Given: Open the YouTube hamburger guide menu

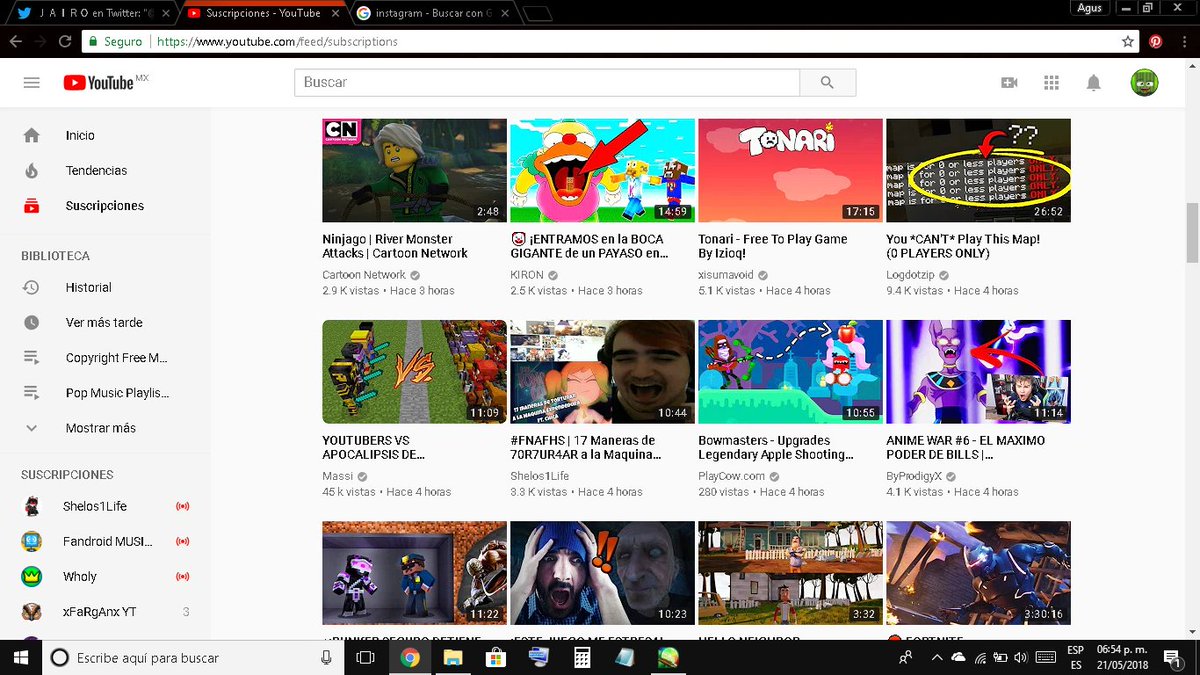Looking at the screenshot, I should pyautogui.click(x=32, y=83).
